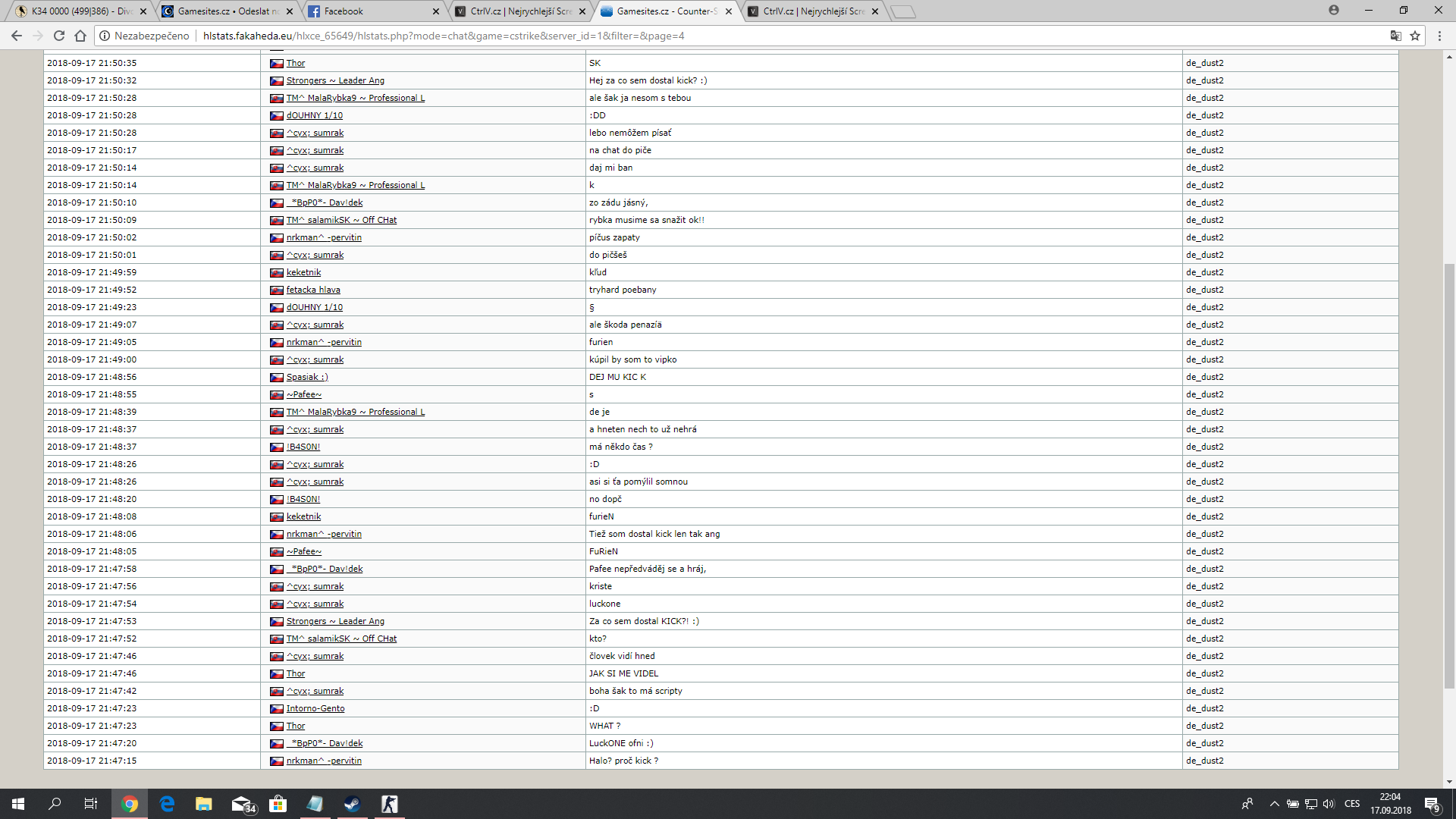Screen dimensions: 1456x819
Task: Show hidden system tray icons
Action: point(1274,804)
